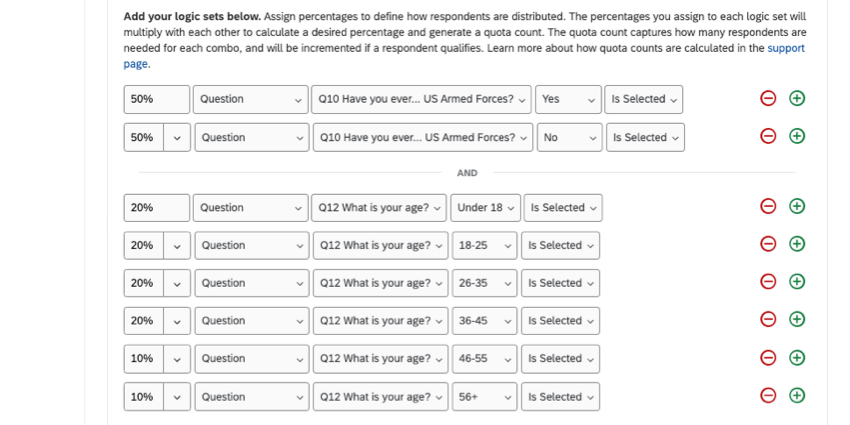Viewport: 850px width, 425px height.
Task: Remove the 46-55 age logic row
Action: pyautogui.click(x=768, y=358)
